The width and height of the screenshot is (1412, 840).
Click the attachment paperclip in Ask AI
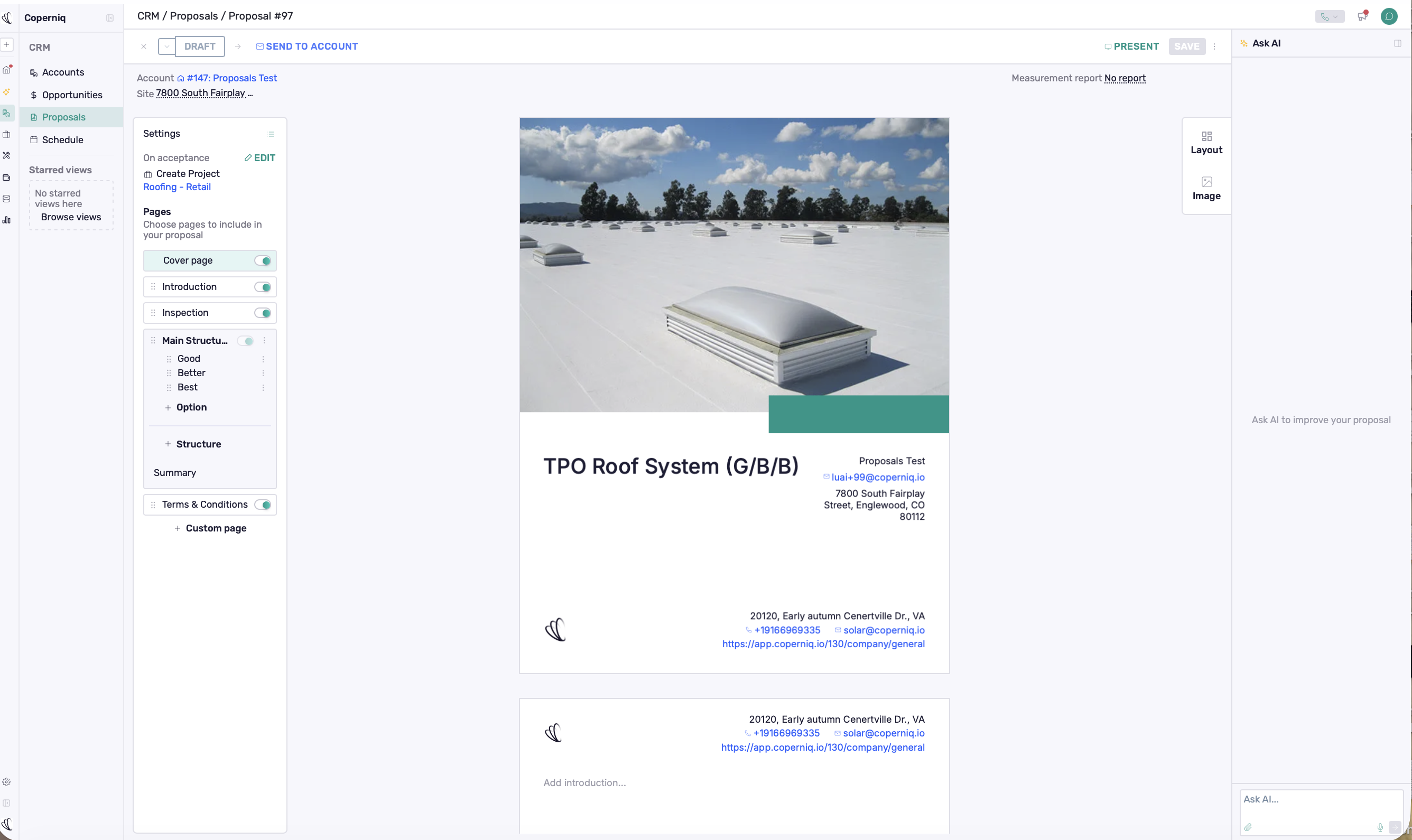click(1248, 827)
